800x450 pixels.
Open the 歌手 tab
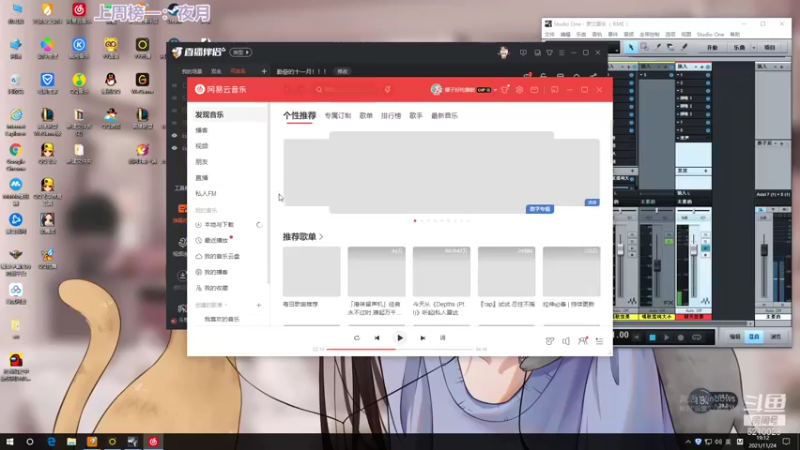(x=416, y=116)
